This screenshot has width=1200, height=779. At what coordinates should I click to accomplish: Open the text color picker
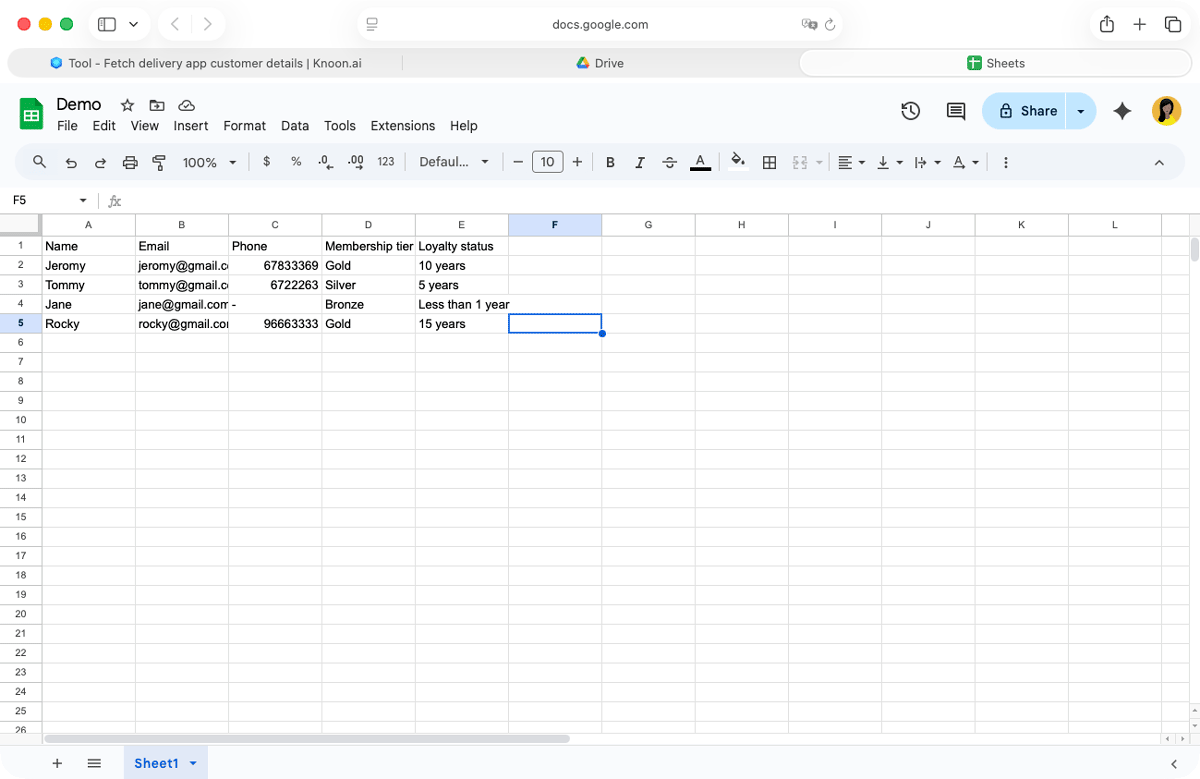[700, 161]
